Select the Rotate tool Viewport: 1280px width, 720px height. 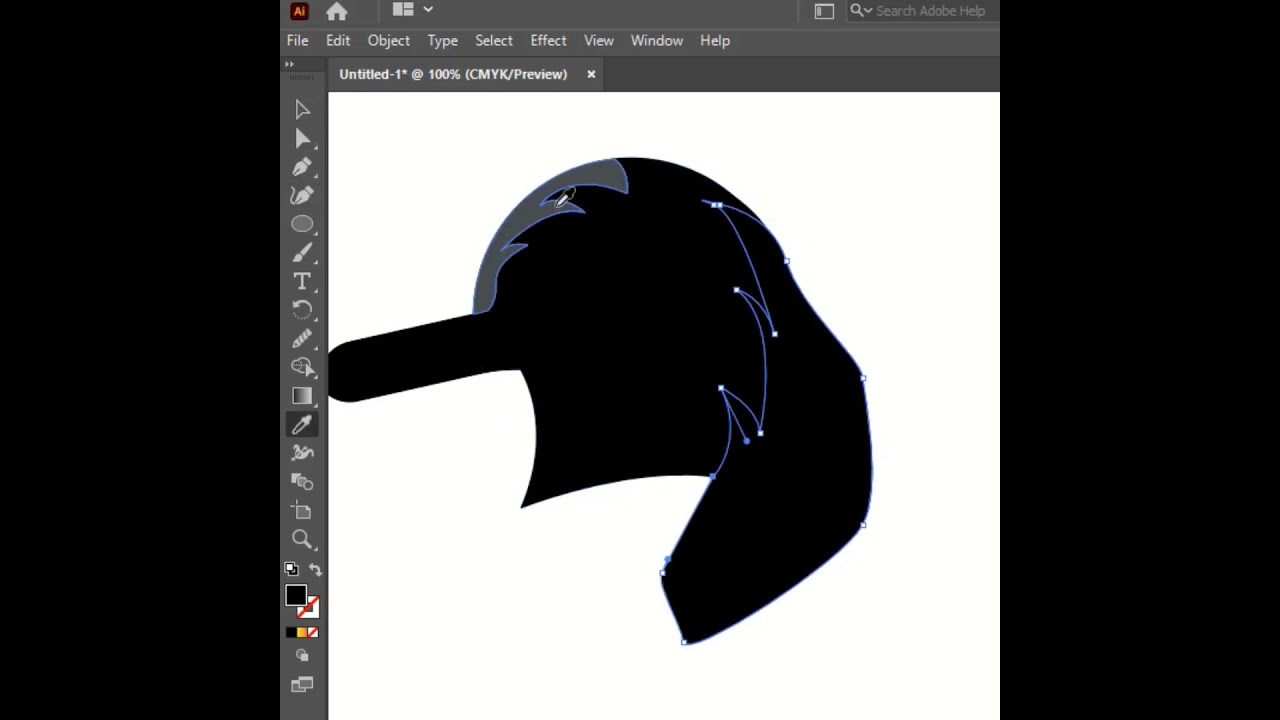[x=302, y=310]
